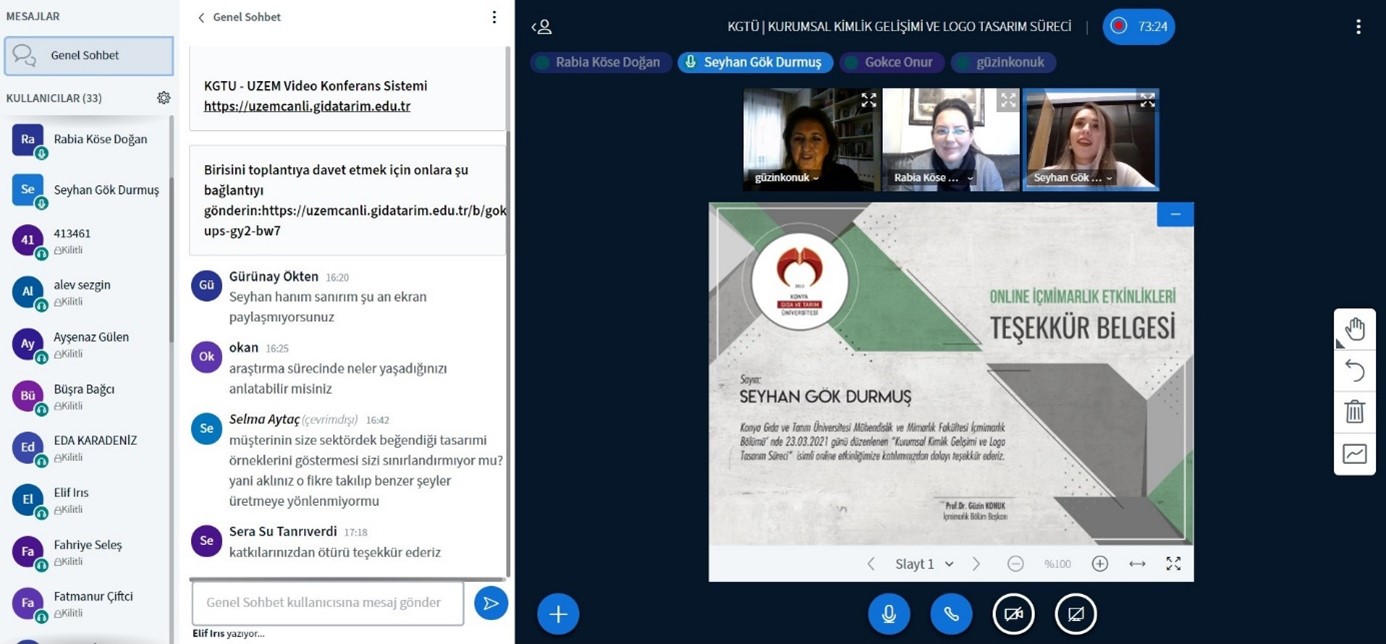Click okan avatar in chat
Viewport: 1386px width, 644px height.
coord(206,356)
